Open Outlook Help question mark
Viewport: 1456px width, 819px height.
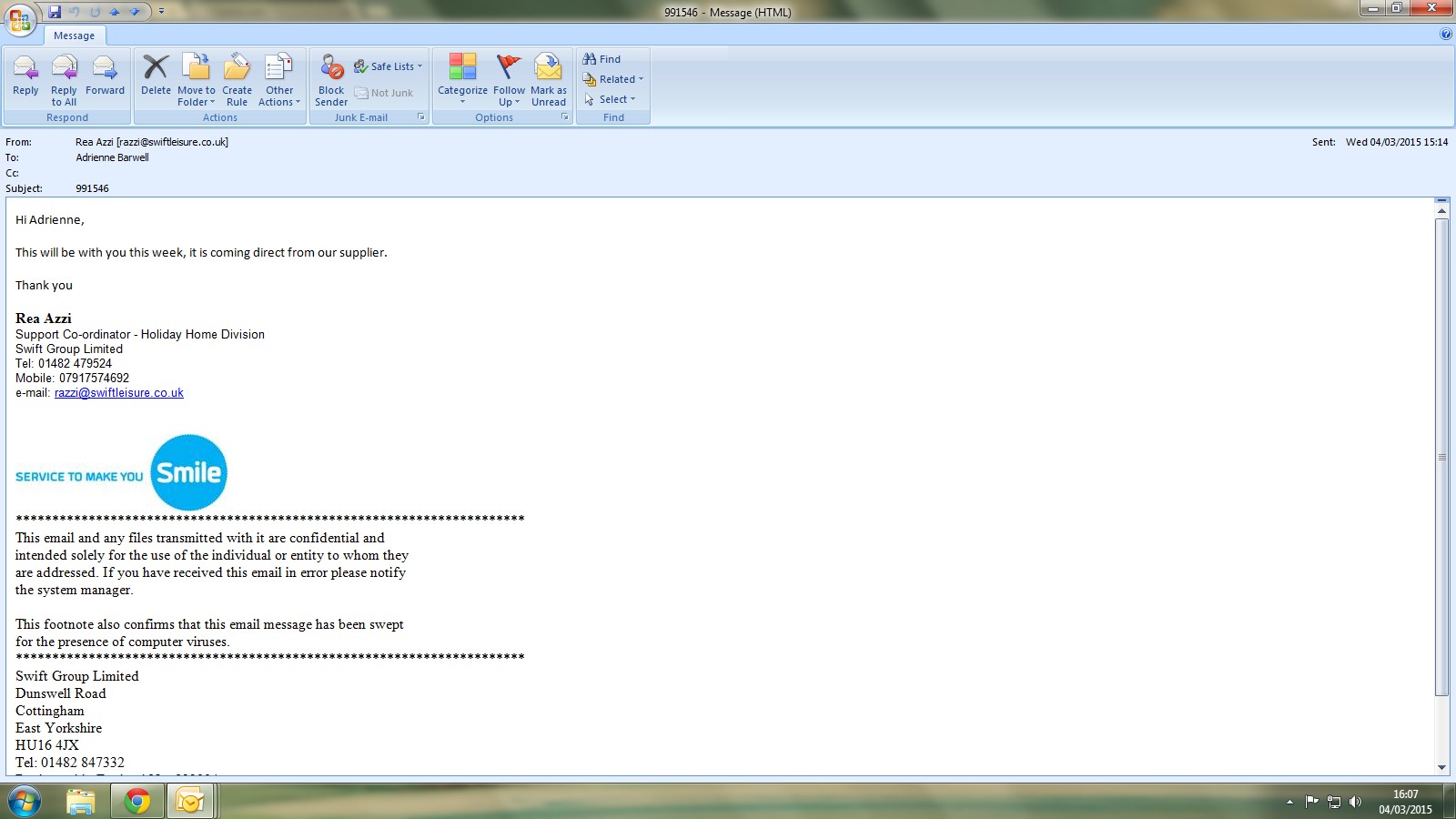1446,35
